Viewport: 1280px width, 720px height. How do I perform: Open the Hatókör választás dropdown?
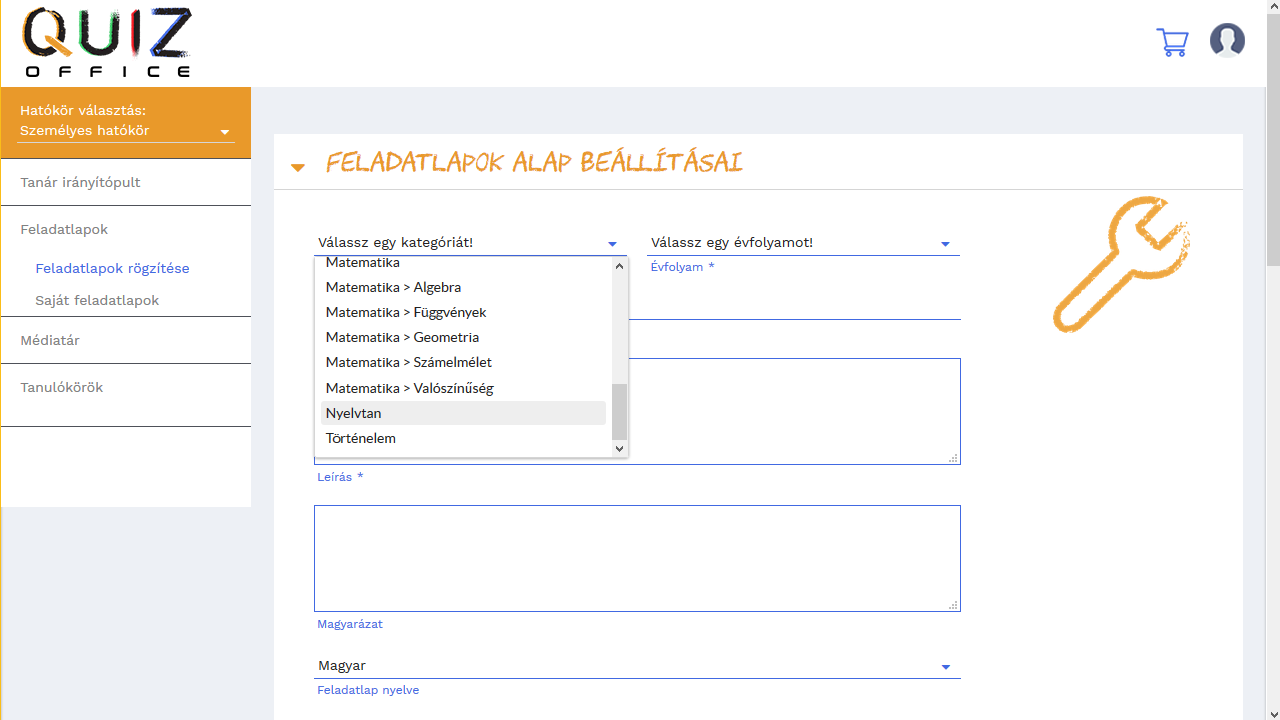pyautogui.click(x=126, y=131)
